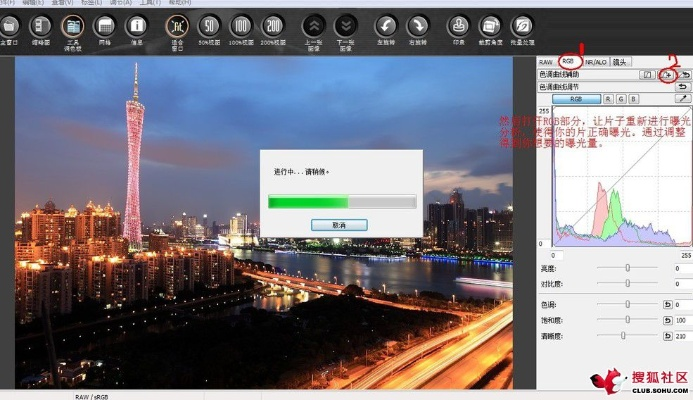Toggle the grid overlay icon
The height and width of the screenshot is (400, 693).
(105, 26)
